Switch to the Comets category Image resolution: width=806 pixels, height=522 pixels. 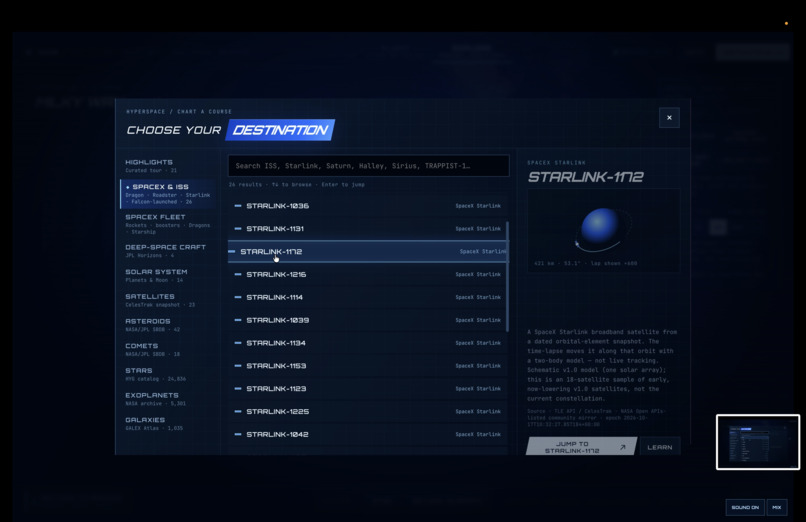168,349
